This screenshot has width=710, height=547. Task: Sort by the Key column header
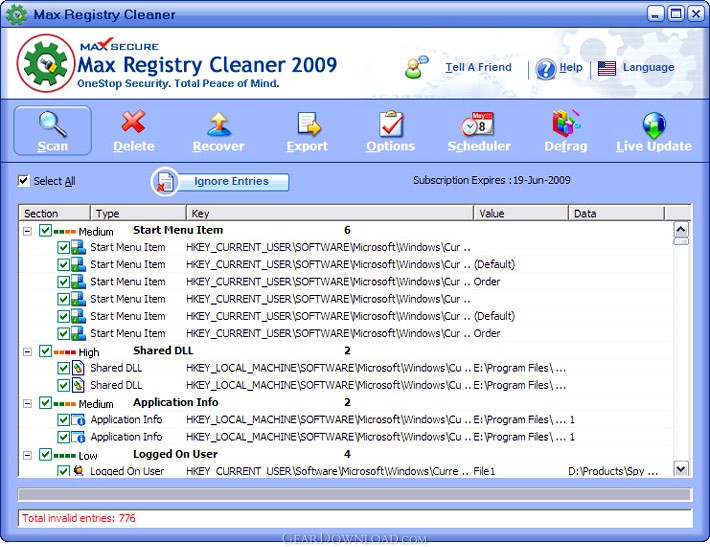(330, 213)
